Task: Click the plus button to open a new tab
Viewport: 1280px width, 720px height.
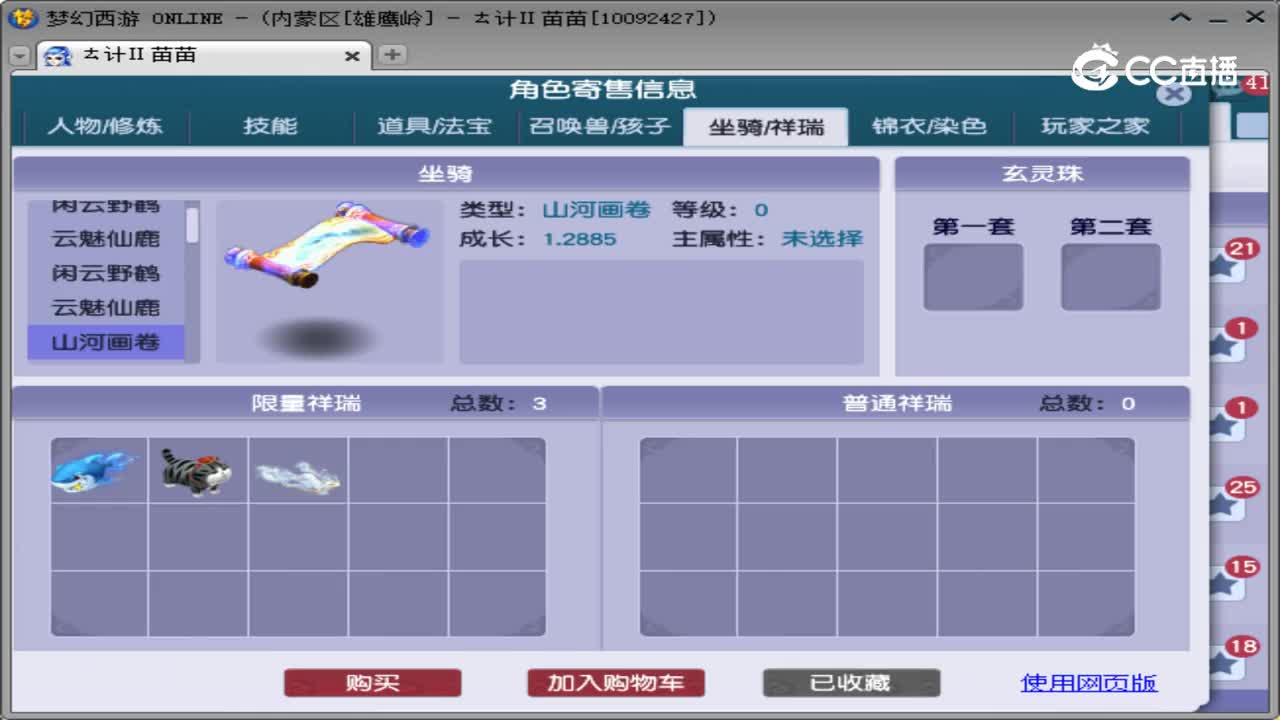Action: [x=390, y=57]
